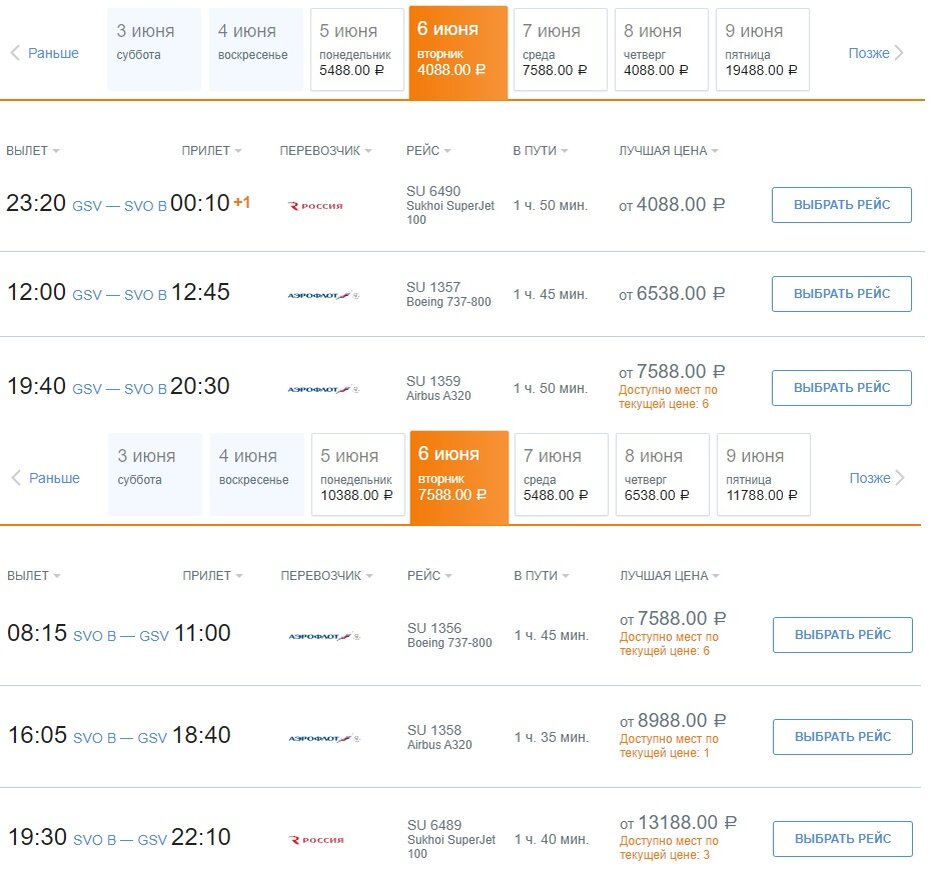Sort outbound flights by 'ЛУЧШАЯ ЦЕНА'
Image resolution: width=930 pixels, height=882 pixels.
click(x=668, y=151)
